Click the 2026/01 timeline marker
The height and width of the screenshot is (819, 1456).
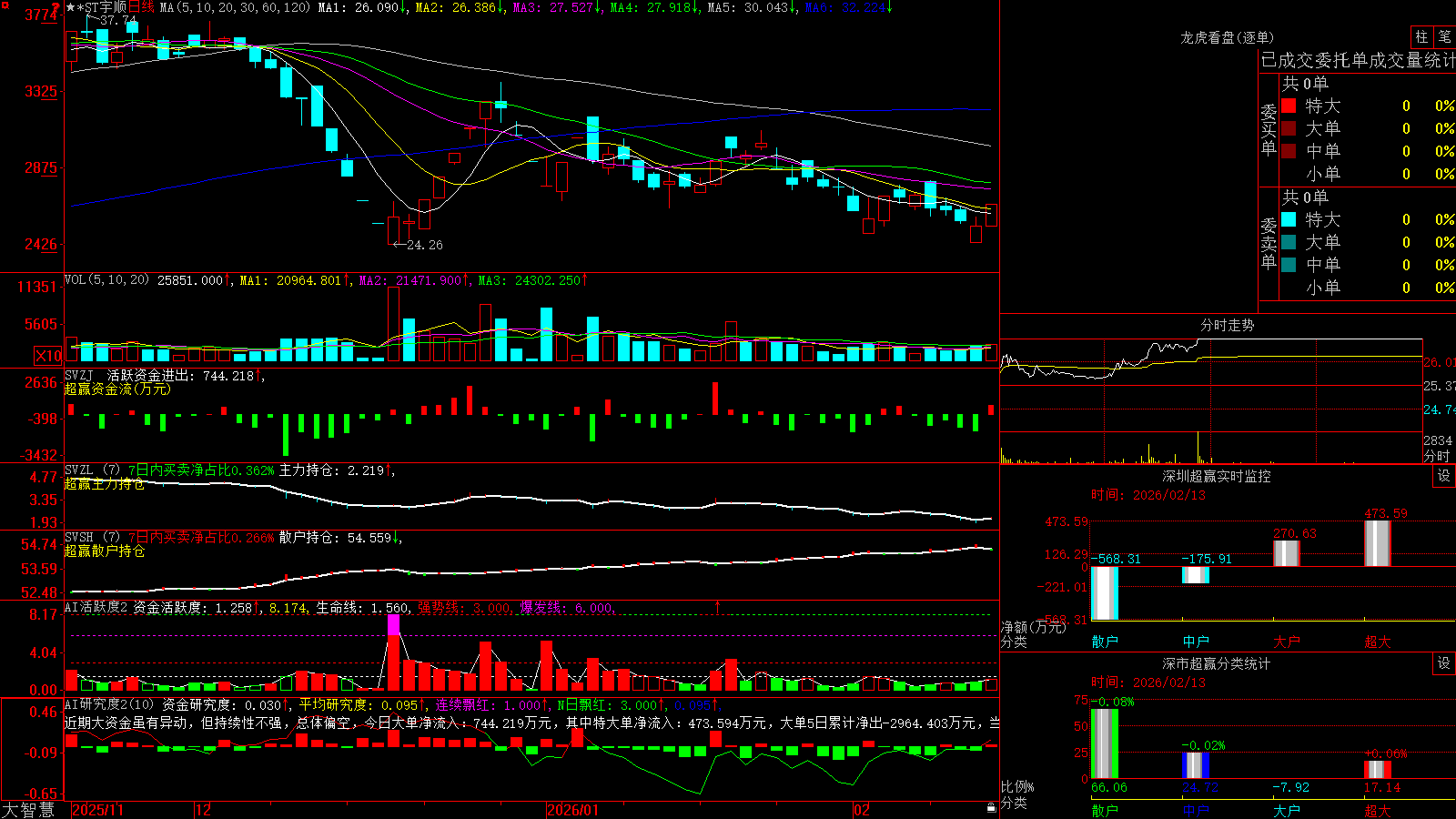click(x=573, y=810)
